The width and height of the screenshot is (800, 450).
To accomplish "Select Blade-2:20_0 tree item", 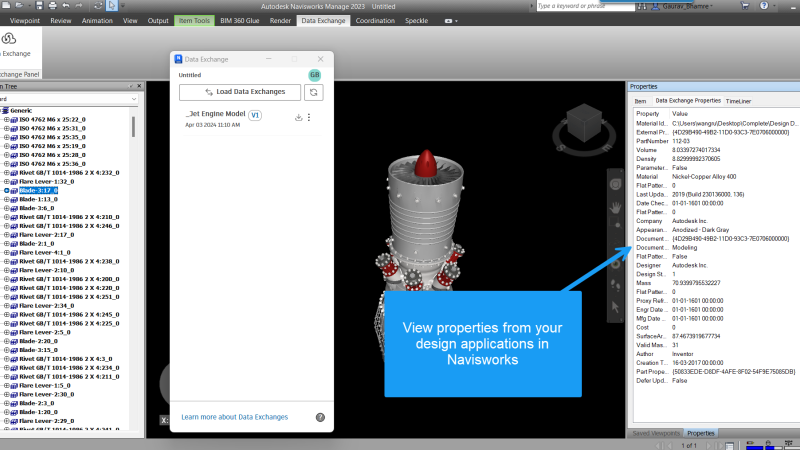I will click(x=38, y=341).
